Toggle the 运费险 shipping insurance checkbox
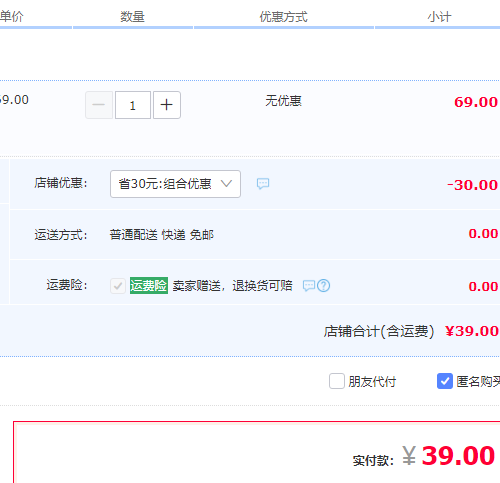 (x=118, y=286)
